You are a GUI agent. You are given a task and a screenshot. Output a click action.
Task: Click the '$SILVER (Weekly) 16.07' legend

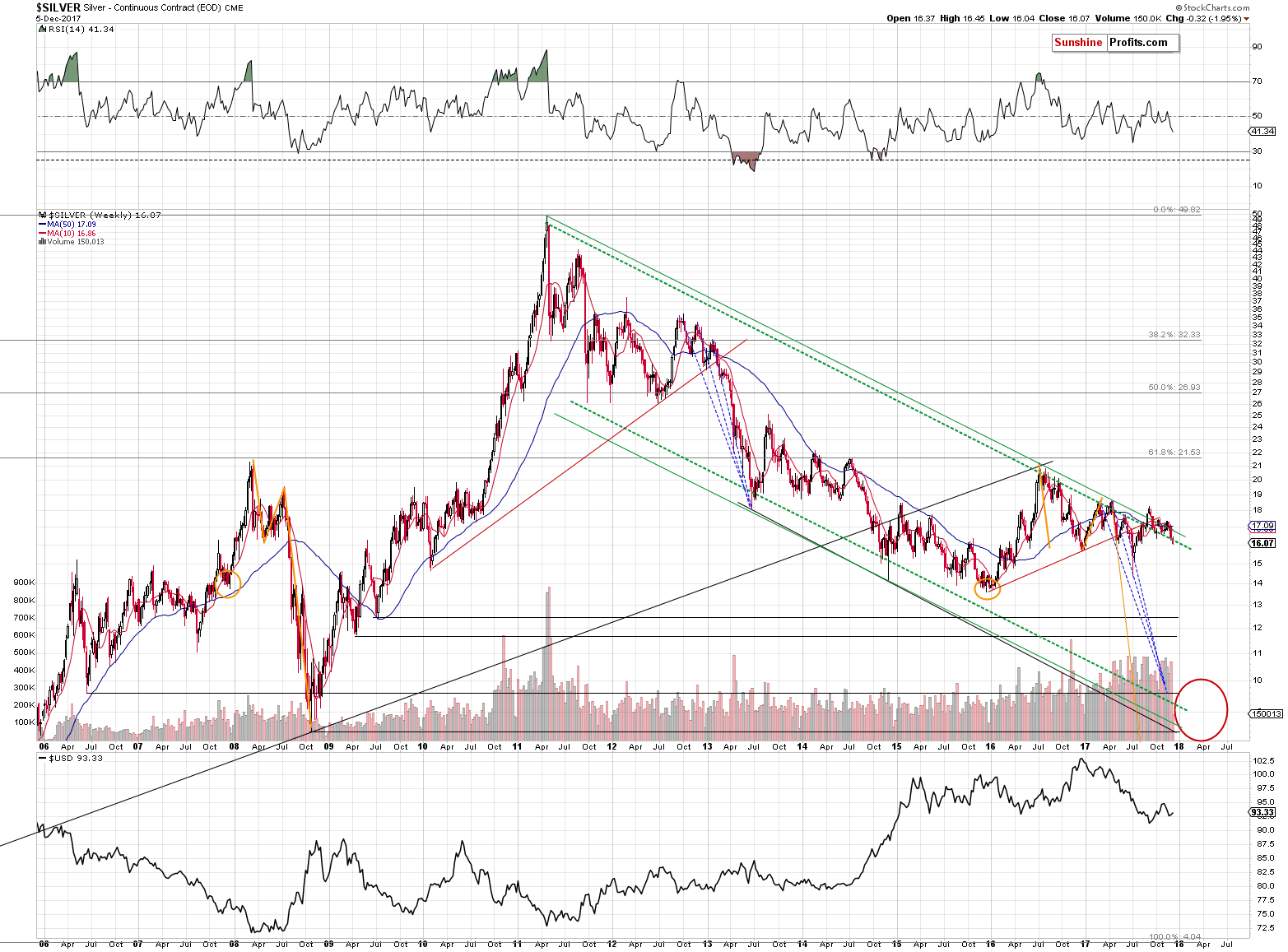pyautogui.click(x=104, y=215)
